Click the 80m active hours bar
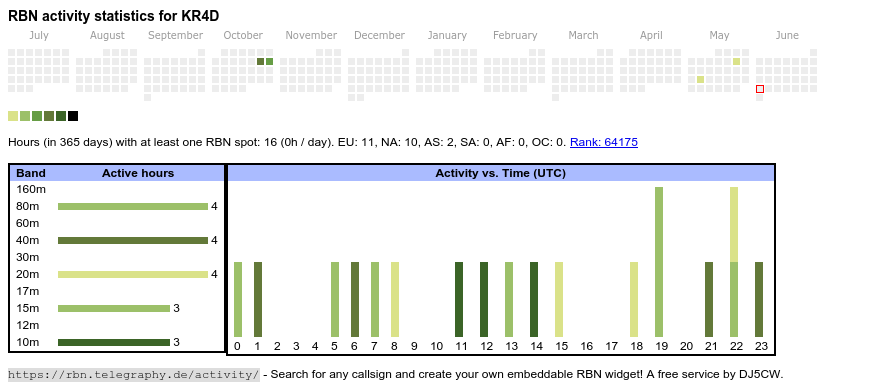 click(x=133, y=206)
